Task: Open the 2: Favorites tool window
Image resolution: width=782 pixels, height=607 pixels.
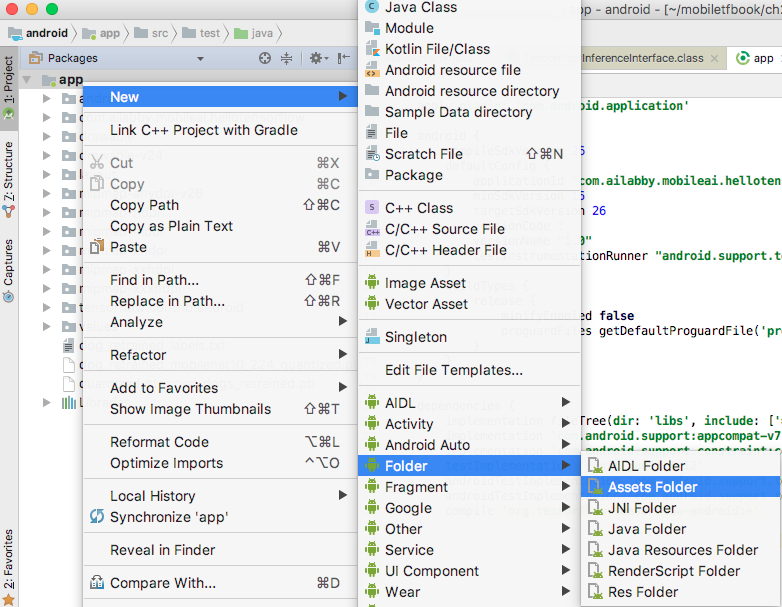Action: pyautogui.click(x=8, y=567)
